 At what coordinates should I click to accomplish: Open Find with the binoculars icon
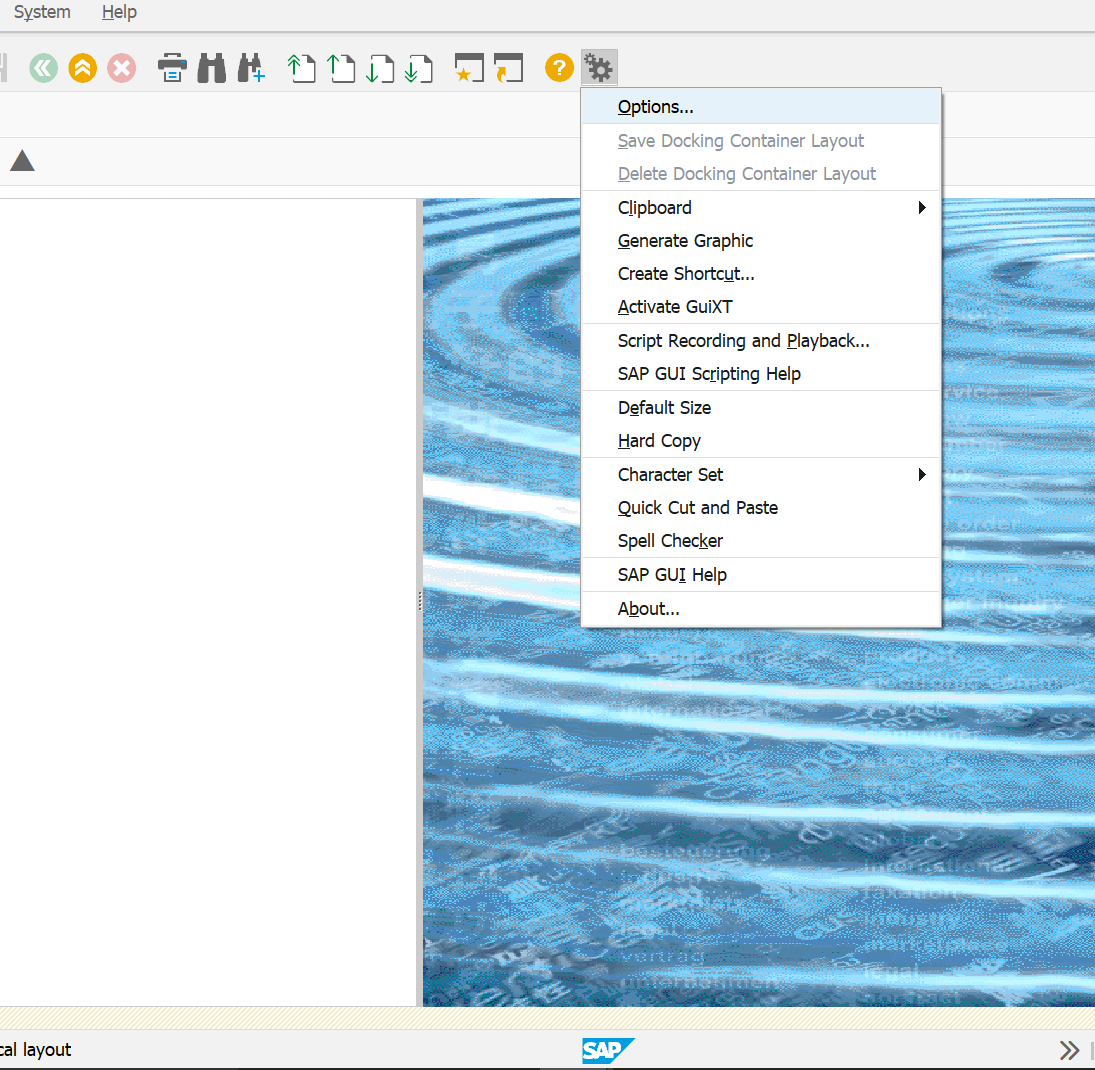tap(211, 68)
